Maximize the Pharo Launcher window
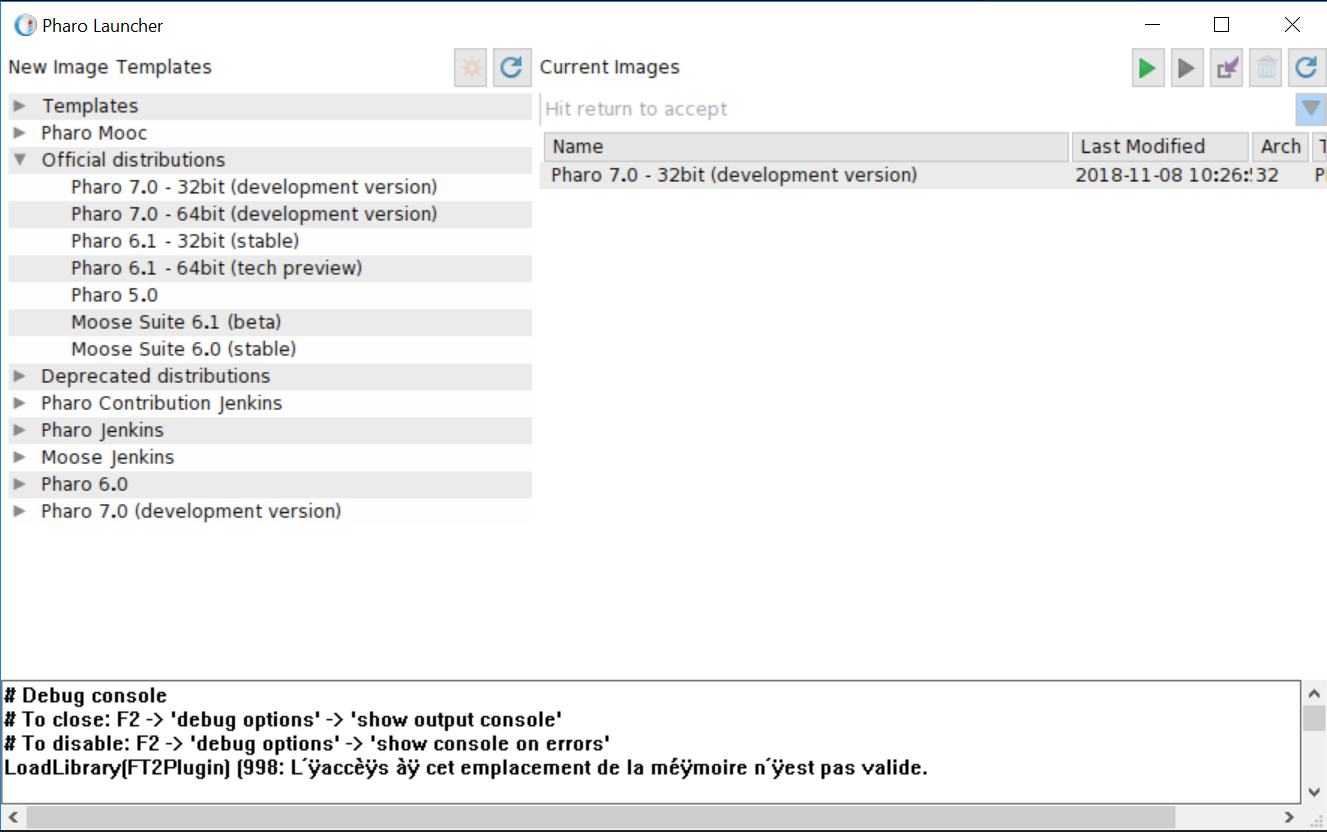The width and height of the screenshot is (1327, 832). (1221, 25)
